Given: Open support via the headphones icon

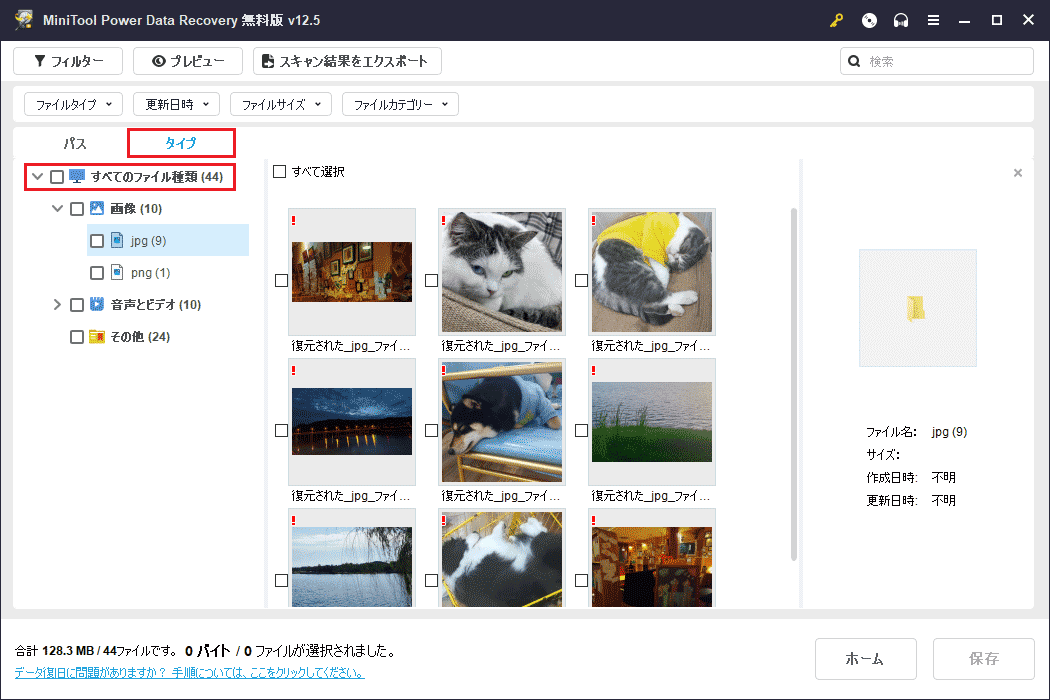Looking at the screenshot, I should coord(901,20).
